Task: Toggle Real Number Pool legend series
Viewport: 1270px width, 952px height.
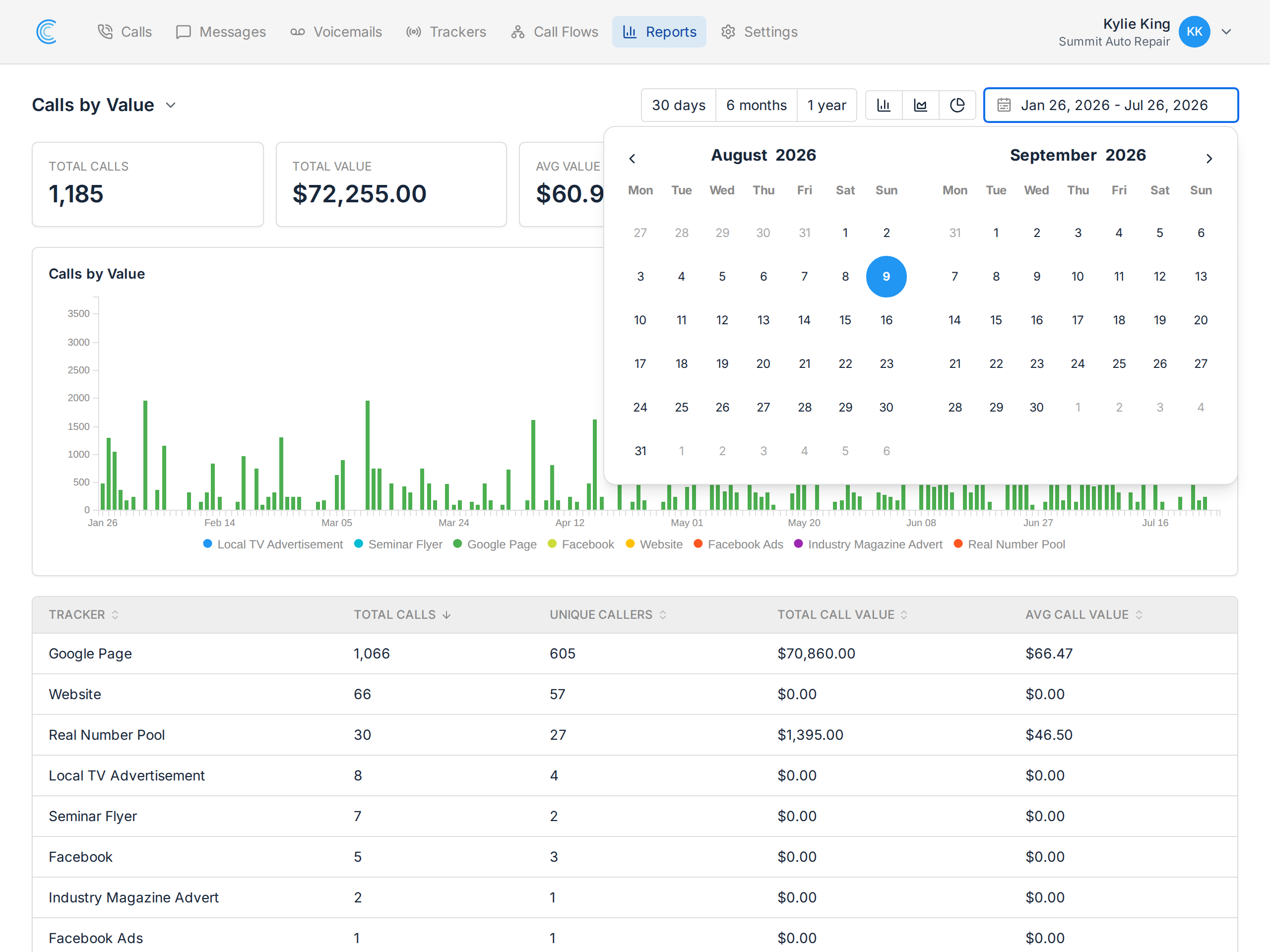Action: [1010, 544]
